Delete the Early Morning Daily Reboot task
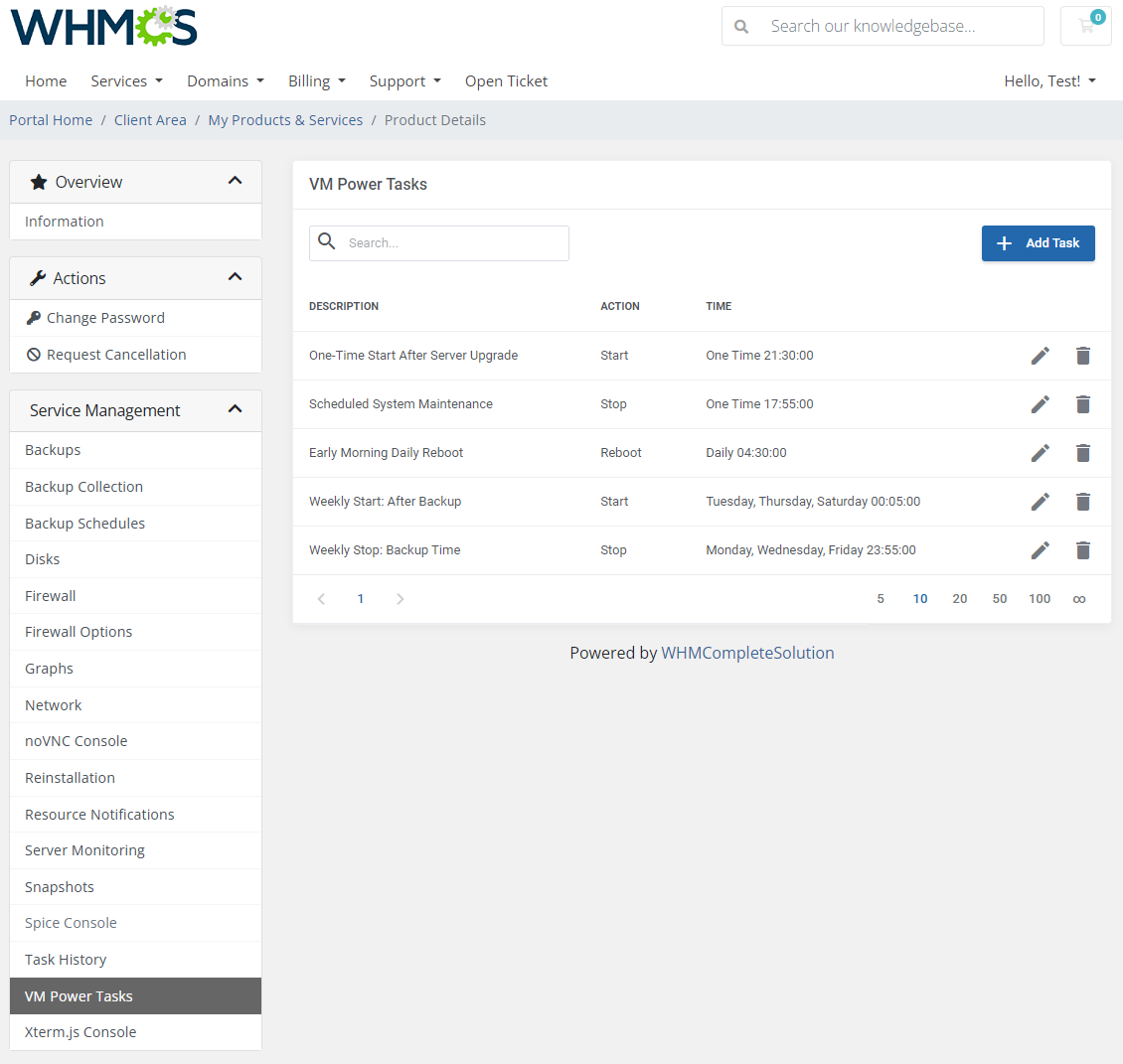The width and height of the screenshot is (1123, 1064). tap(1082, 453)
